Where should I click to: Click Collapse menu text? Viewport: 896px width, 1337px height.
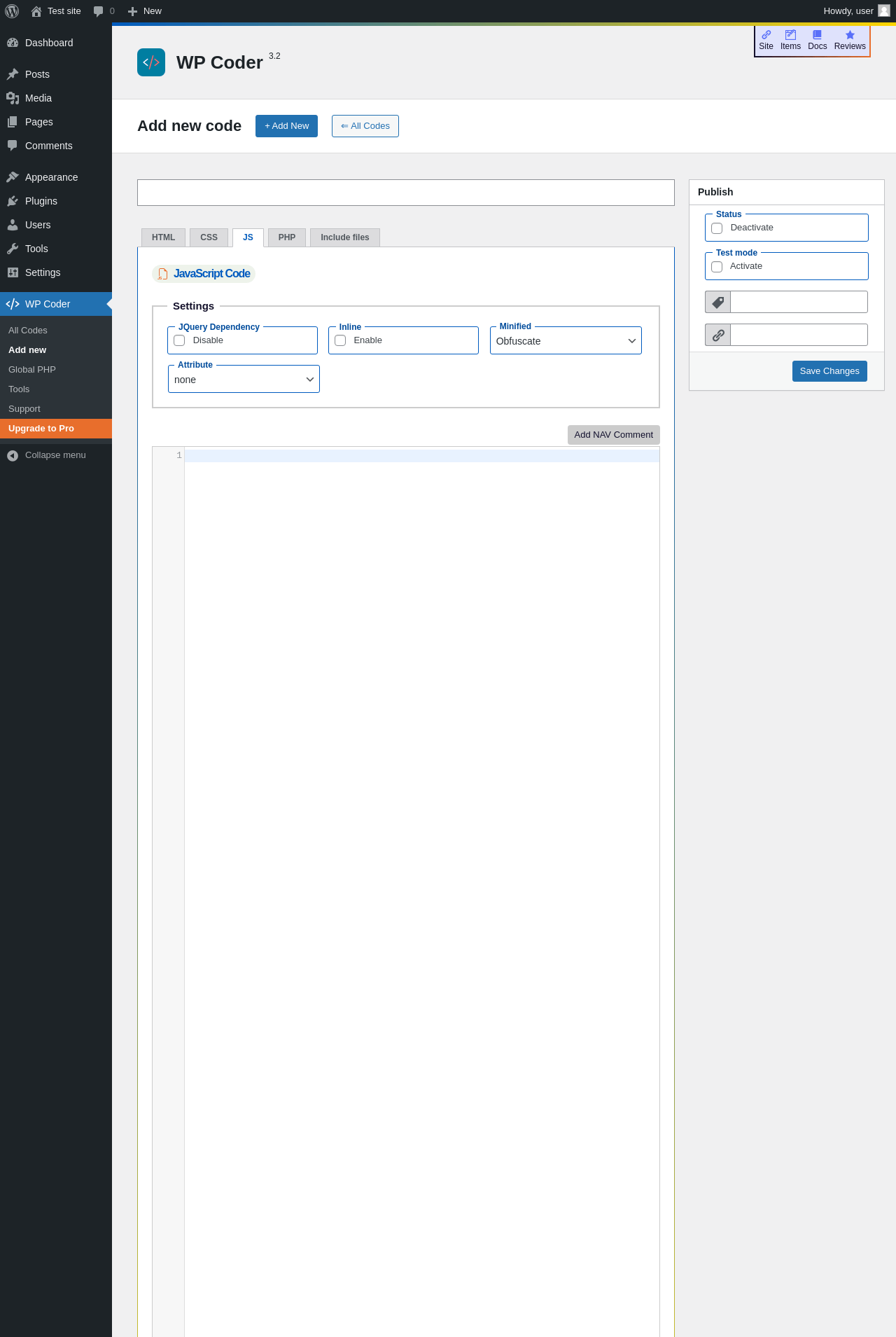coord(55,455)
